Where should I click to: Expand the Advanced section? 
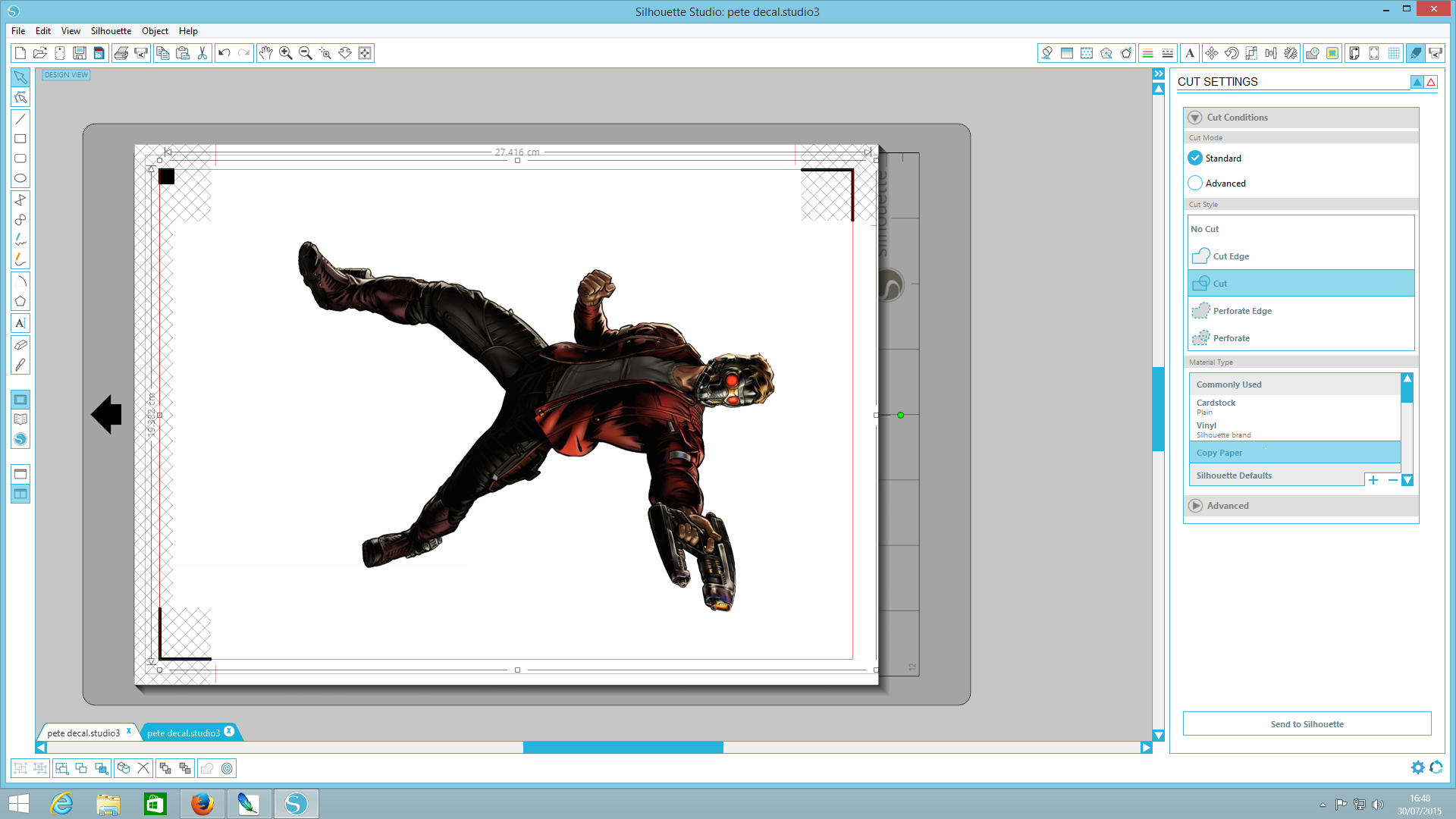(x=1196, y=506)
